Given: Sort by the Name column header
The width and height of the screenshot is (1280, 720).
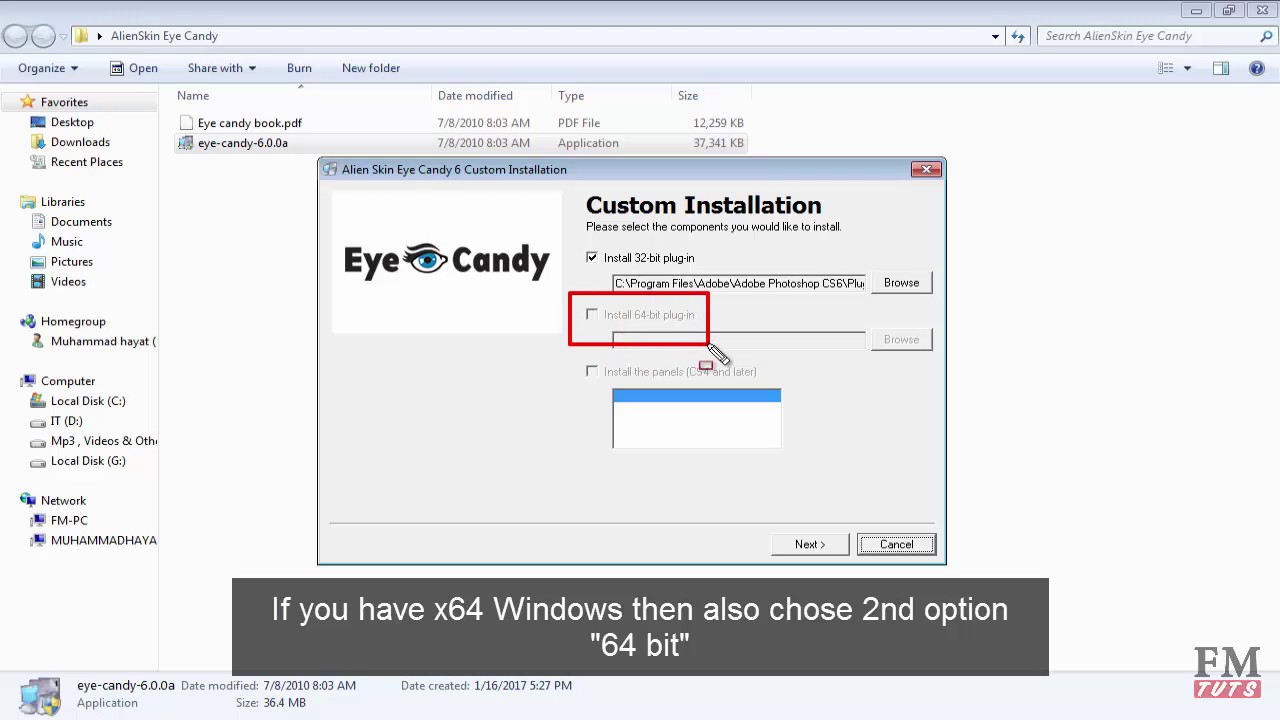Looking at the screenshot, I should (x=303, y=95).
